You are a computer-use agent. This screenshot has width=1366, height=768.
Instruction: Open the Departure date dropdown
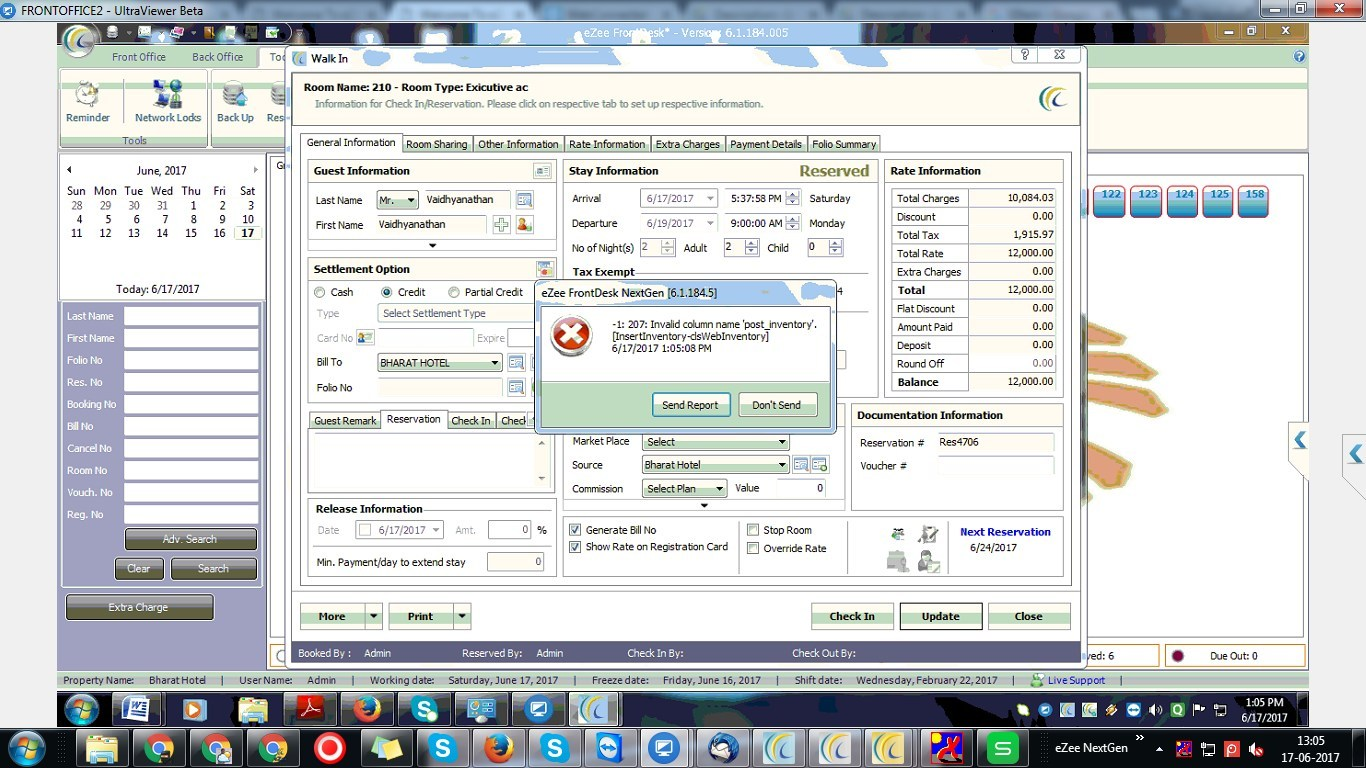pos(710,224)
